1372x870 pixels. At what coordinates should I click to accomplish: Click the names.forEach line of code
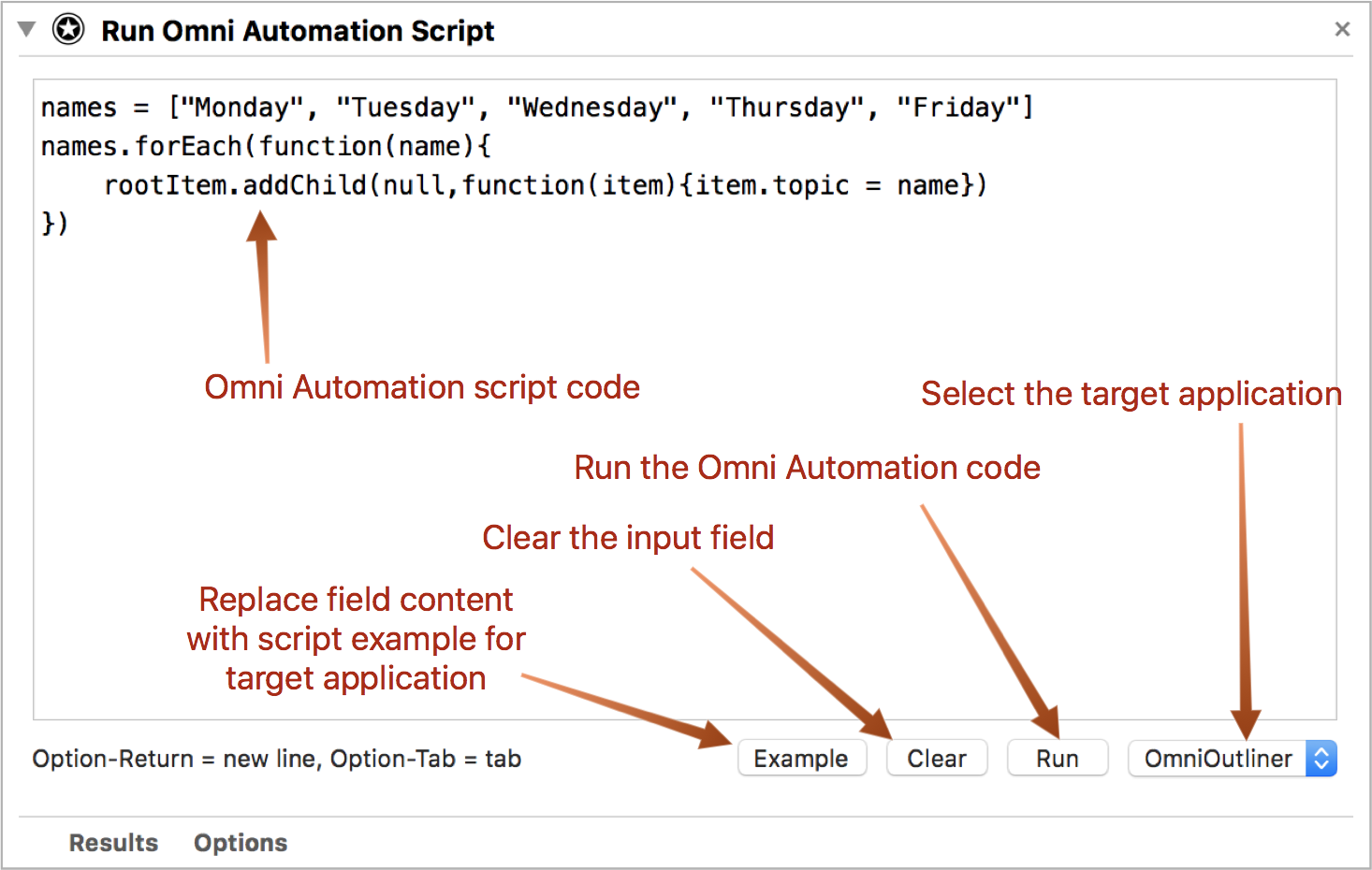[x=266, y=147]
